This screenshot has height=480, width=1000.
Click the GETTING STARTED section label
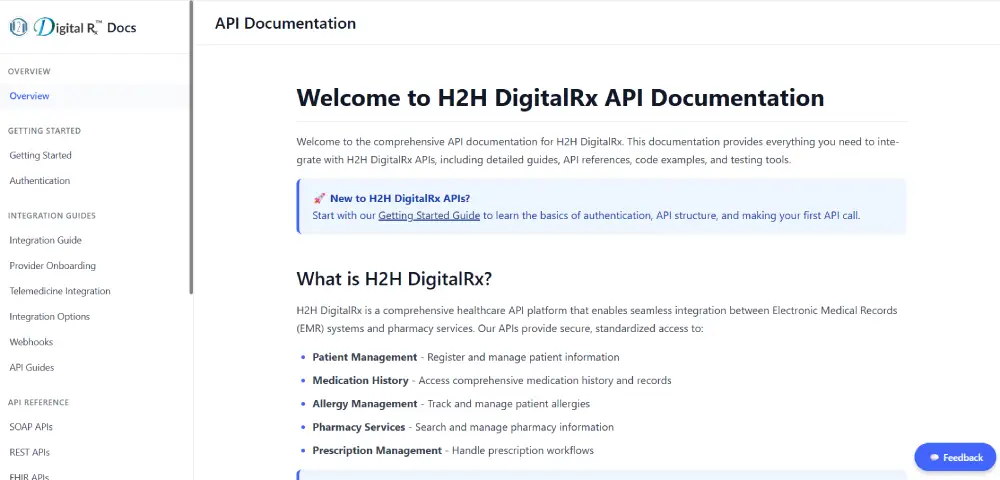(44, 131)
